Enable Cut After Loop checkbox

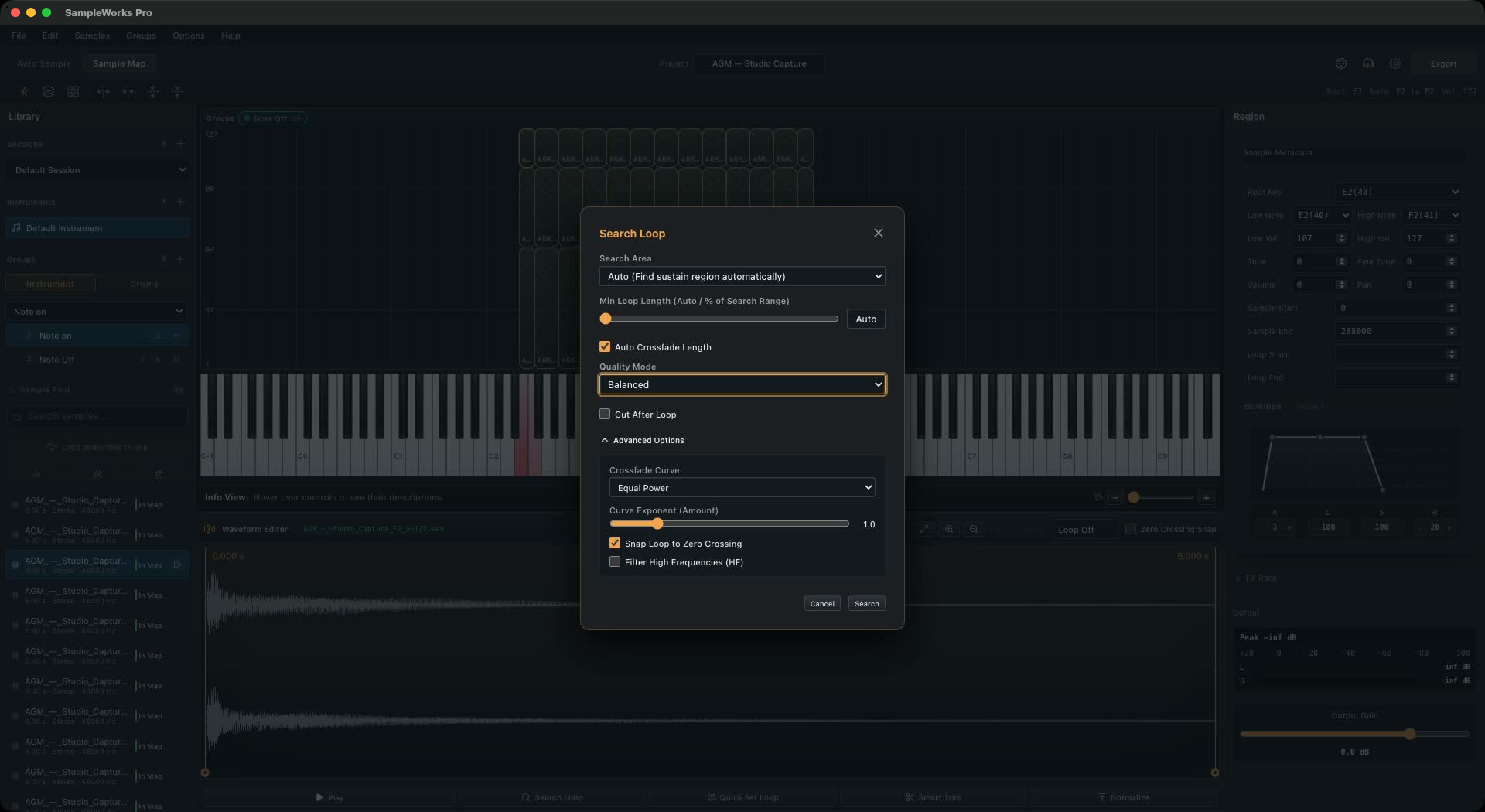coord(605,415)
